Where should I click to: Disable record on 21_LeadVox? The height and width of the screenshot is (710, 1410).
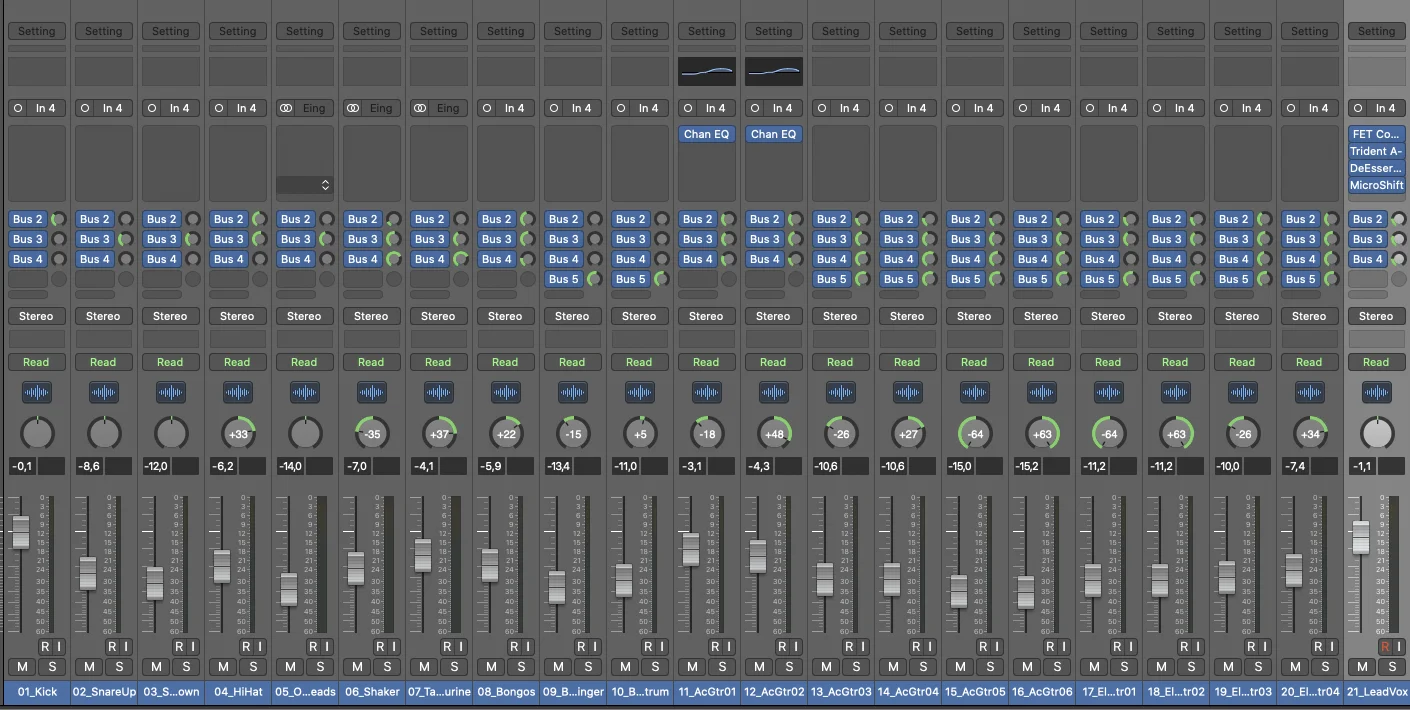(x=1385, y=647)
